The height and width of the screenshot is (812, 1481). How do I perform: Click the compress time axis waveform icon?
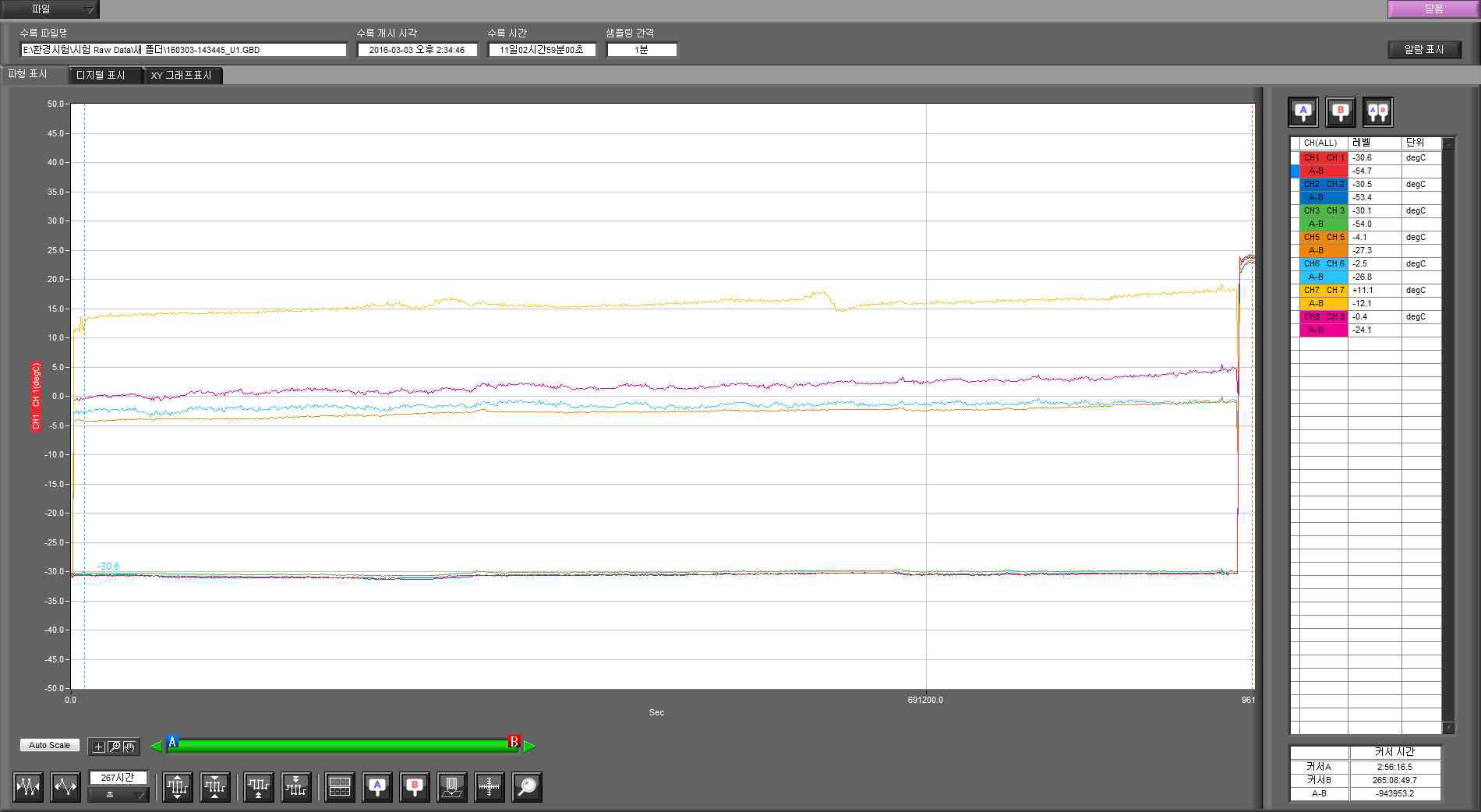[x=28, y=787]
